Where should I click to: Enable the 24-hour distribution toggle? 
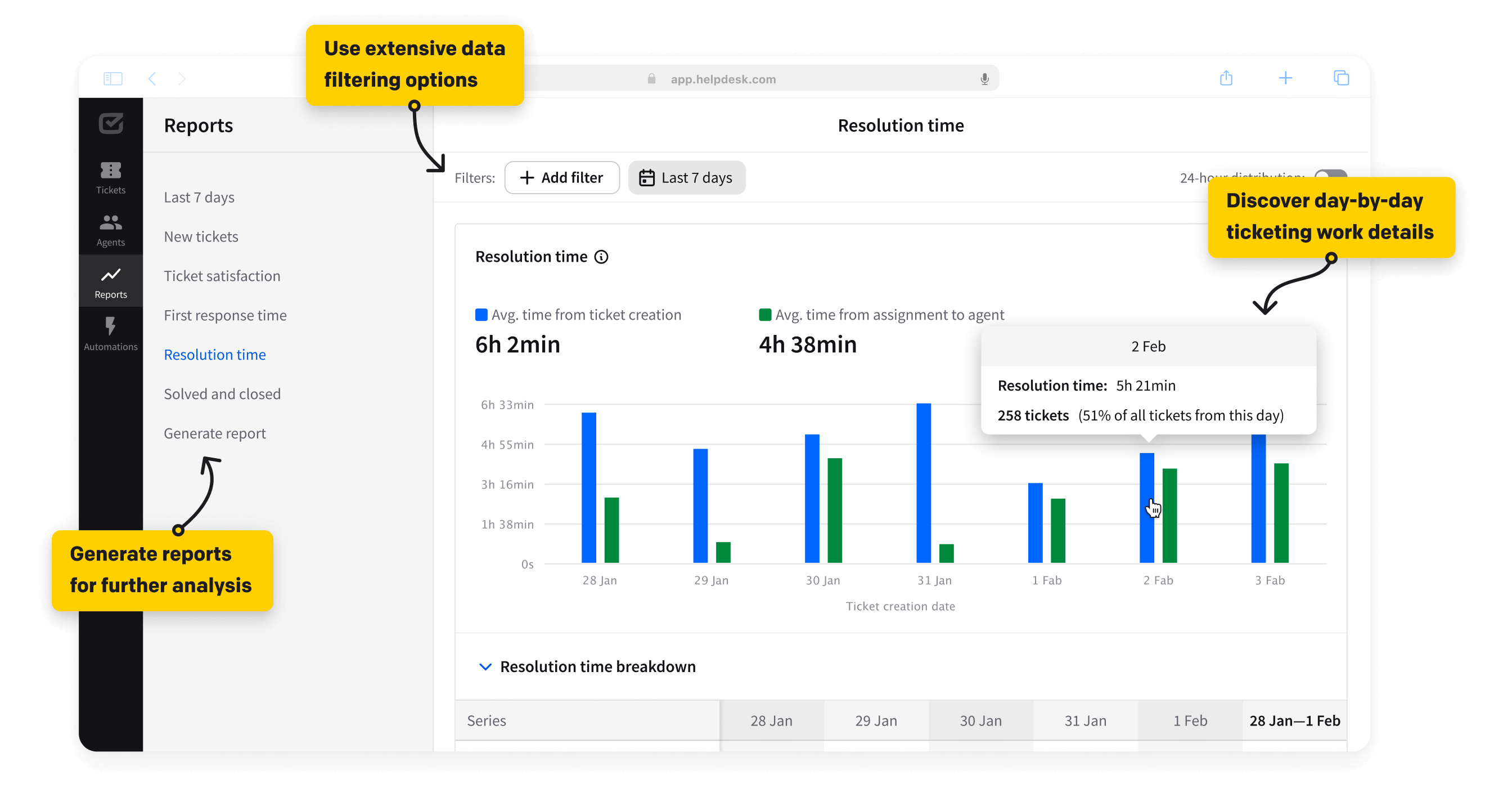[1329, 174]
